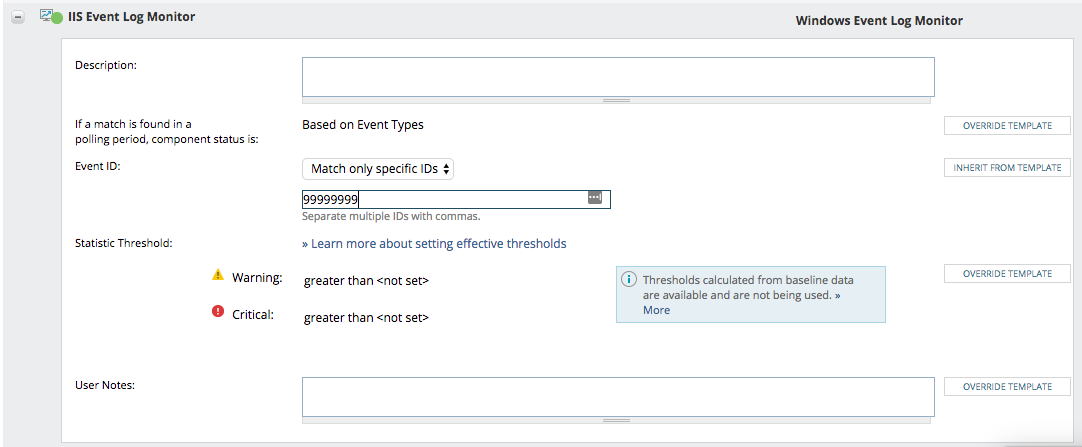Click the Windows Event Log Monitor label
The image size is (1082, 447).
pyautogui.click(x=878, y=21)
